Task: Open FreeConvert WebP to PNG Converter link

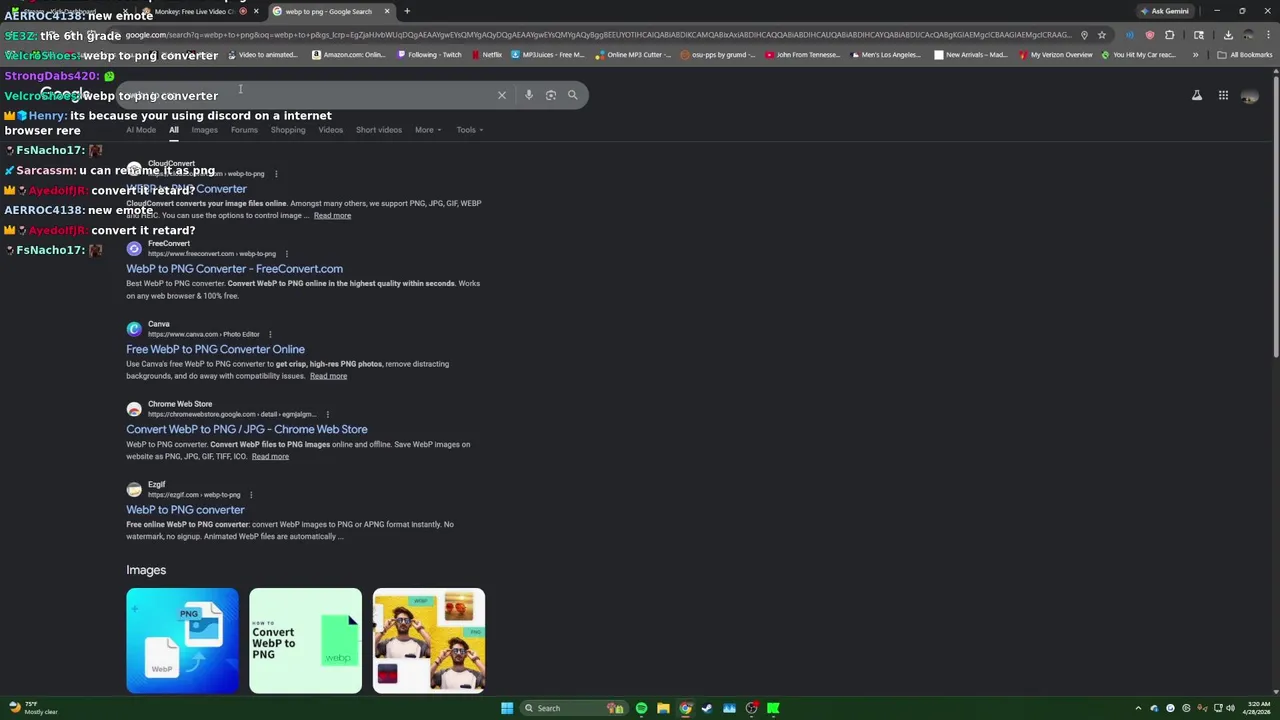Action: [234, 269]
